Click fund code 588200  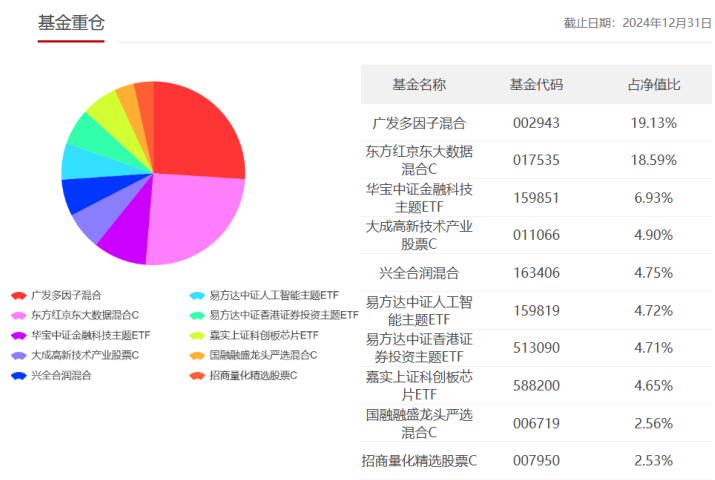(536, 385)
